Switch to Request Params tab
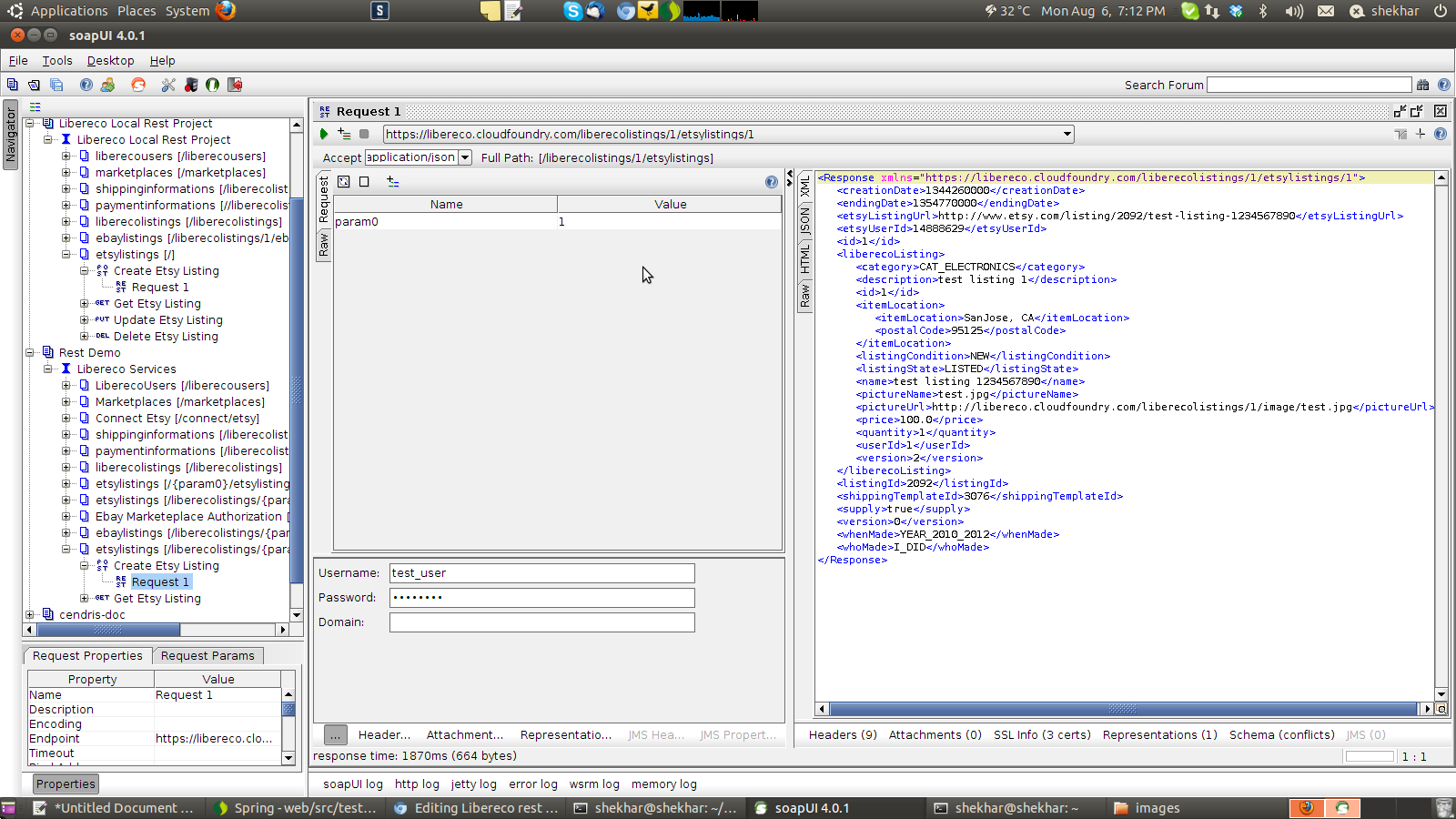This screenshot has width=1456, height=819. coord(207,655)
